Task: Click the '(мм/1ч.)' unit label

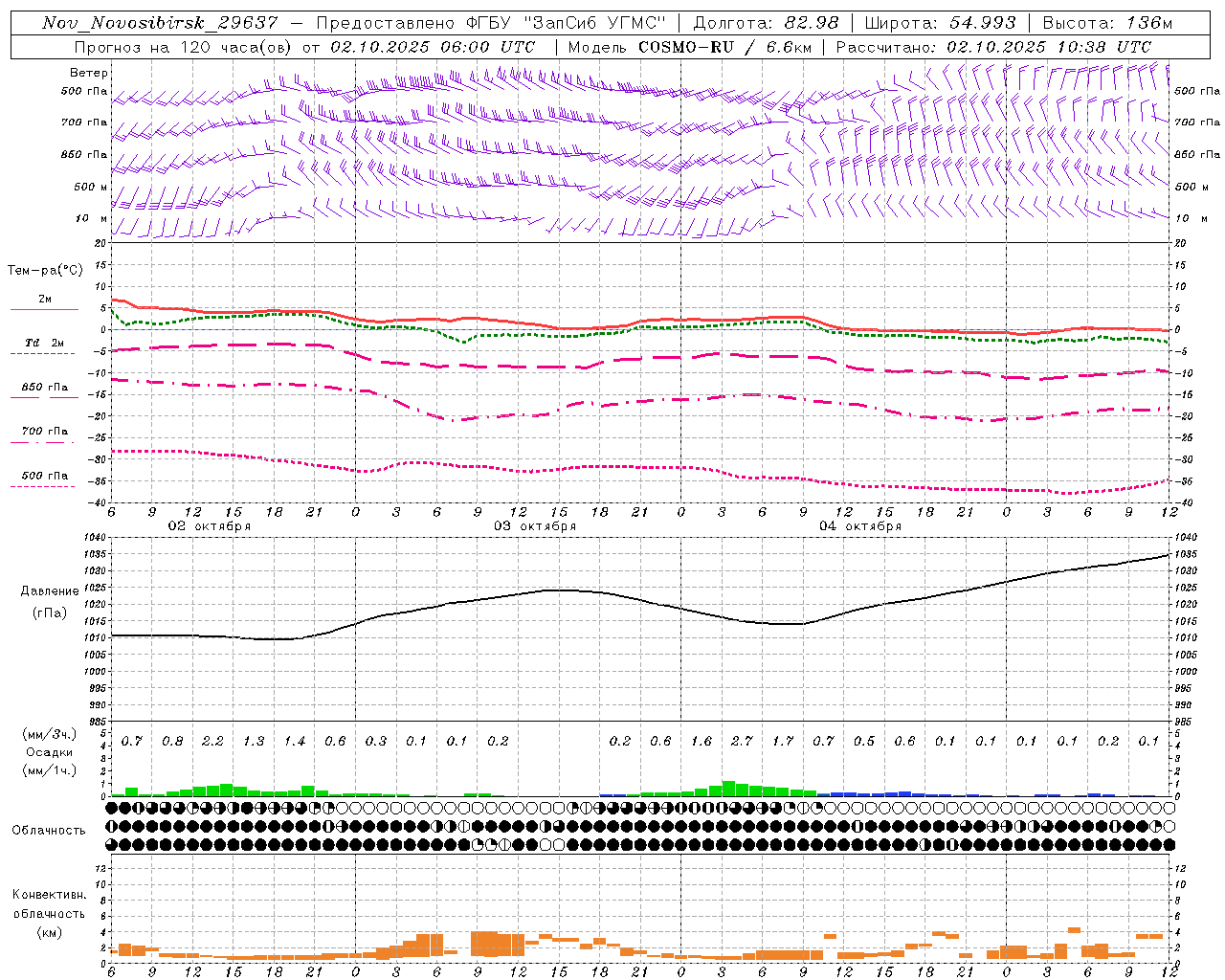Action: point(50,770)
